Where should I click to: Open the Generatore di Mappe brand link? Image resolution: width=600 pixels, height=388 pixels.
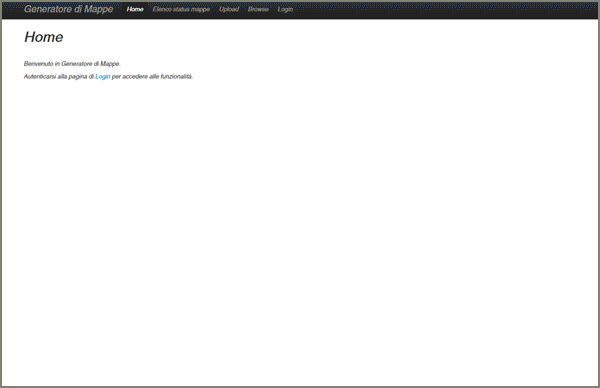(68, 9)
